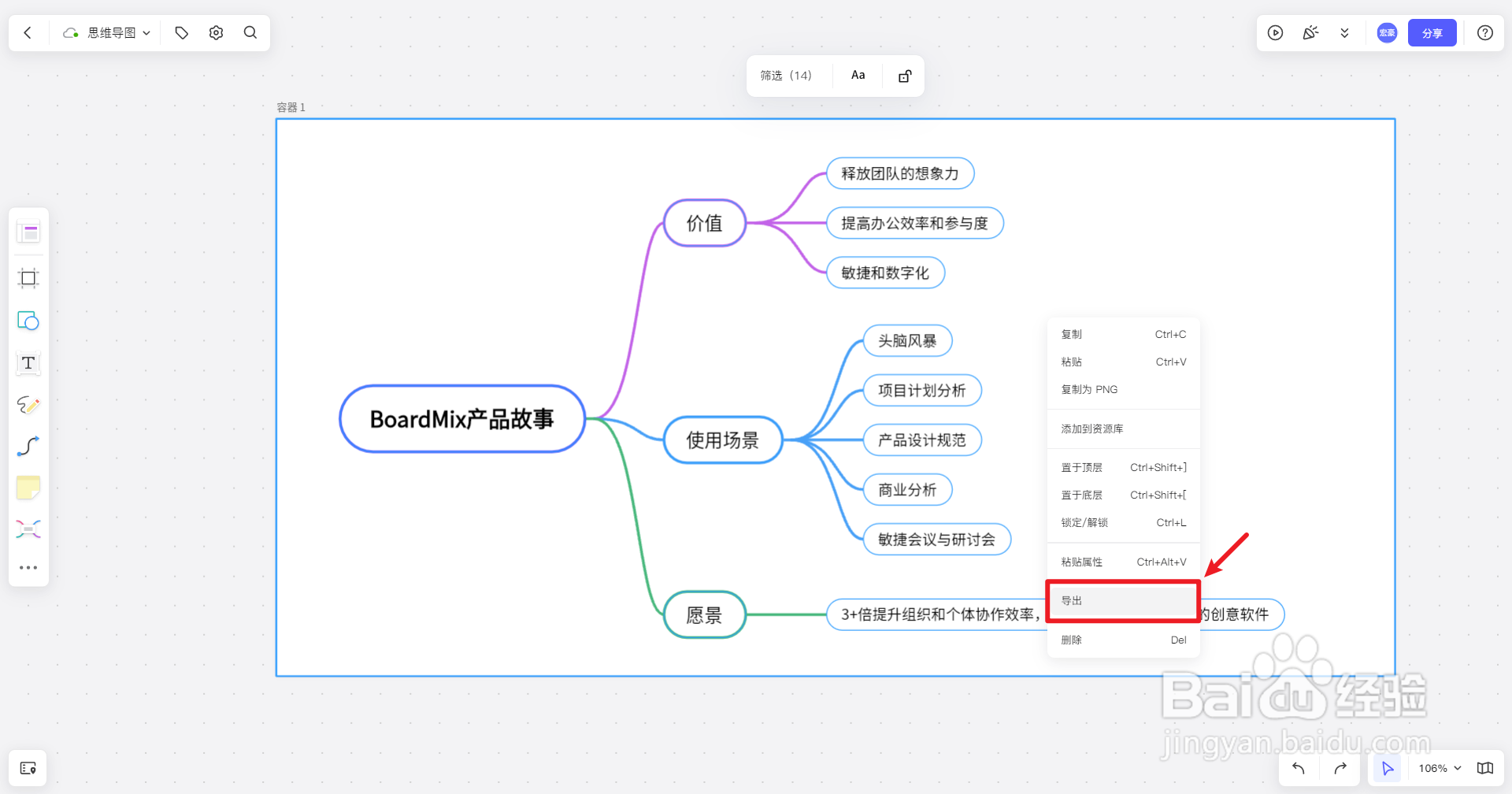Click the blue user avatar
Image resolution: width=1512 pixels, height=794 pixels.
(x=1387, y=33)
